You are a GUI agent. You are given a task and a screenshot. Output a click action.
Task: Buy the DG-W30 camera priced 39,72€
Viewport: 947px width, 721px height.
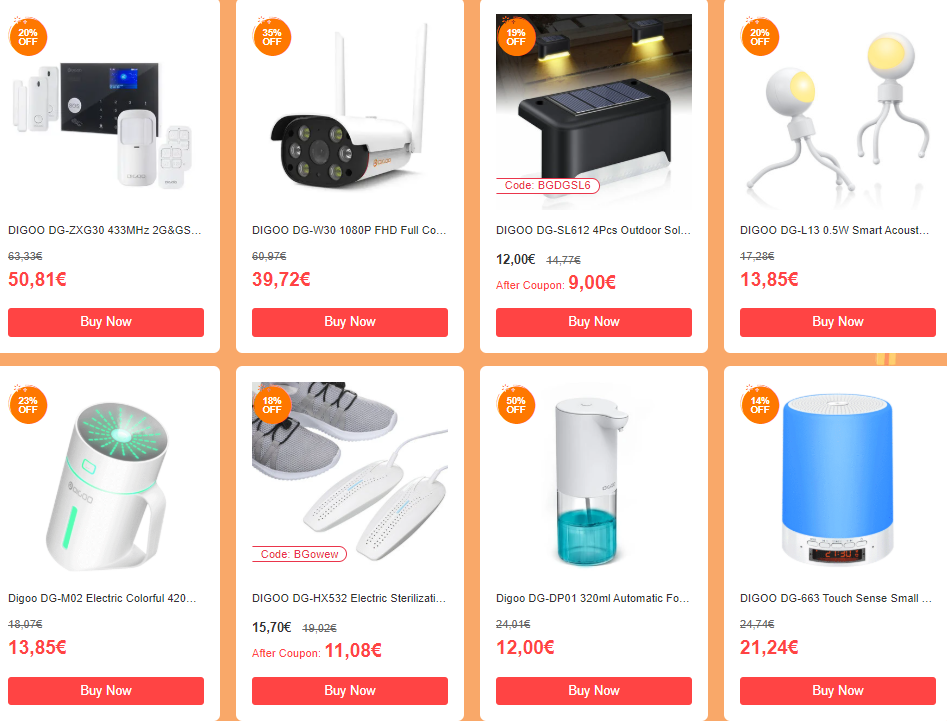click(x=350, y=322)
